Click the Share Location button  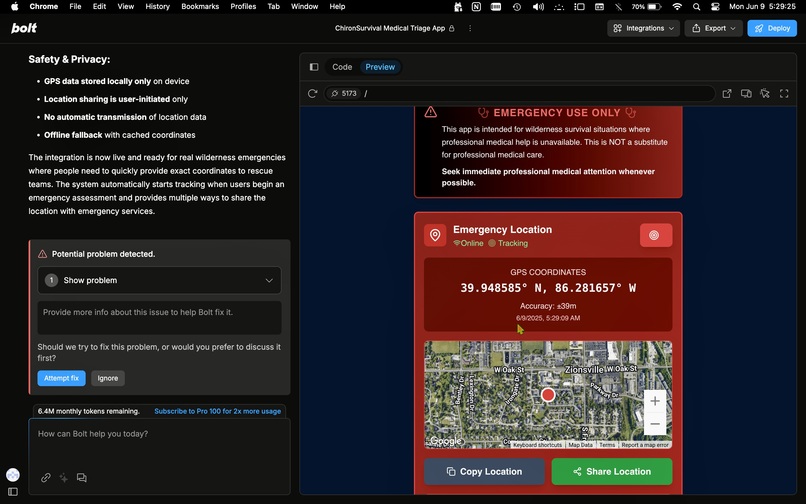612,472
